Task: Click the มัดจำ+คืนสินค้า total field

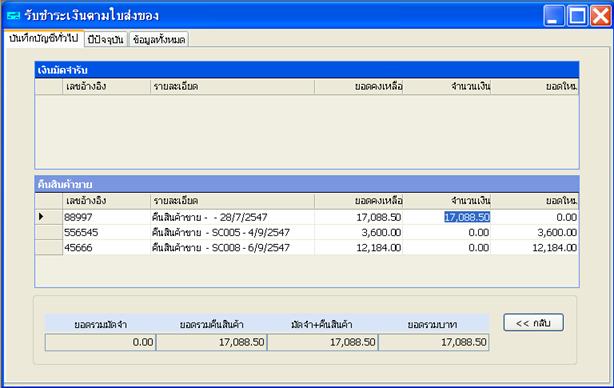Action: [323, 342]
